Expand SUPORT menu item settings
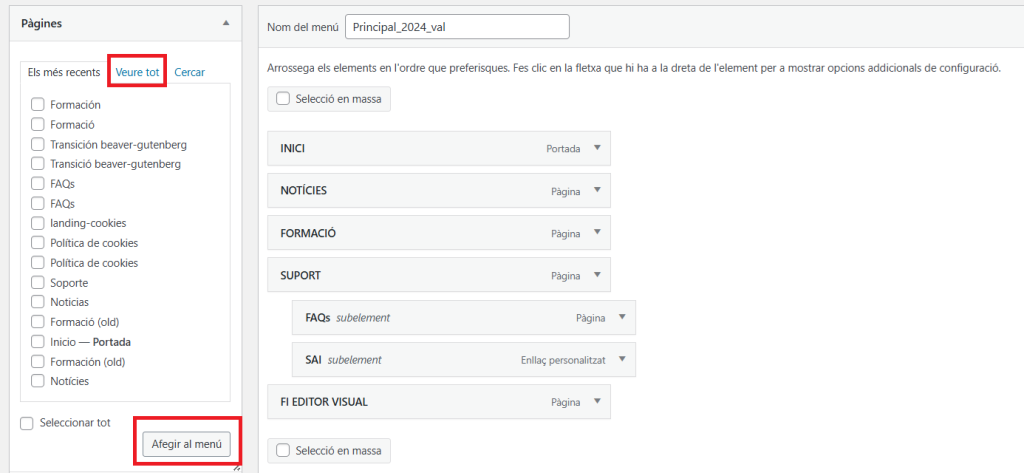This screenshot has width=1024, height=473. pyautogui.click(x=597, y=275)
